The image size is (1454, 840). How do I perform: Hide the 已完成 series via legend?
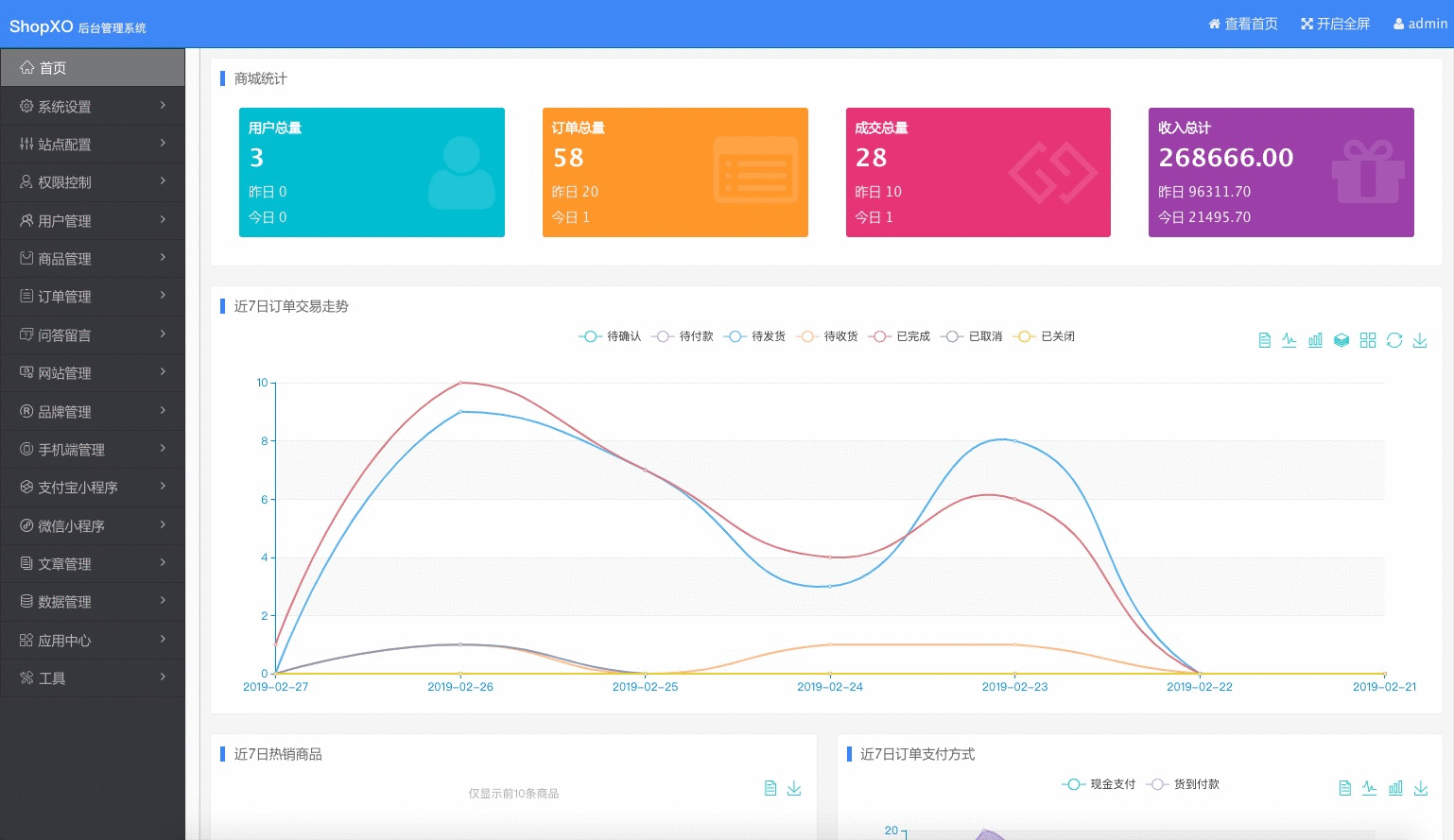900,336
